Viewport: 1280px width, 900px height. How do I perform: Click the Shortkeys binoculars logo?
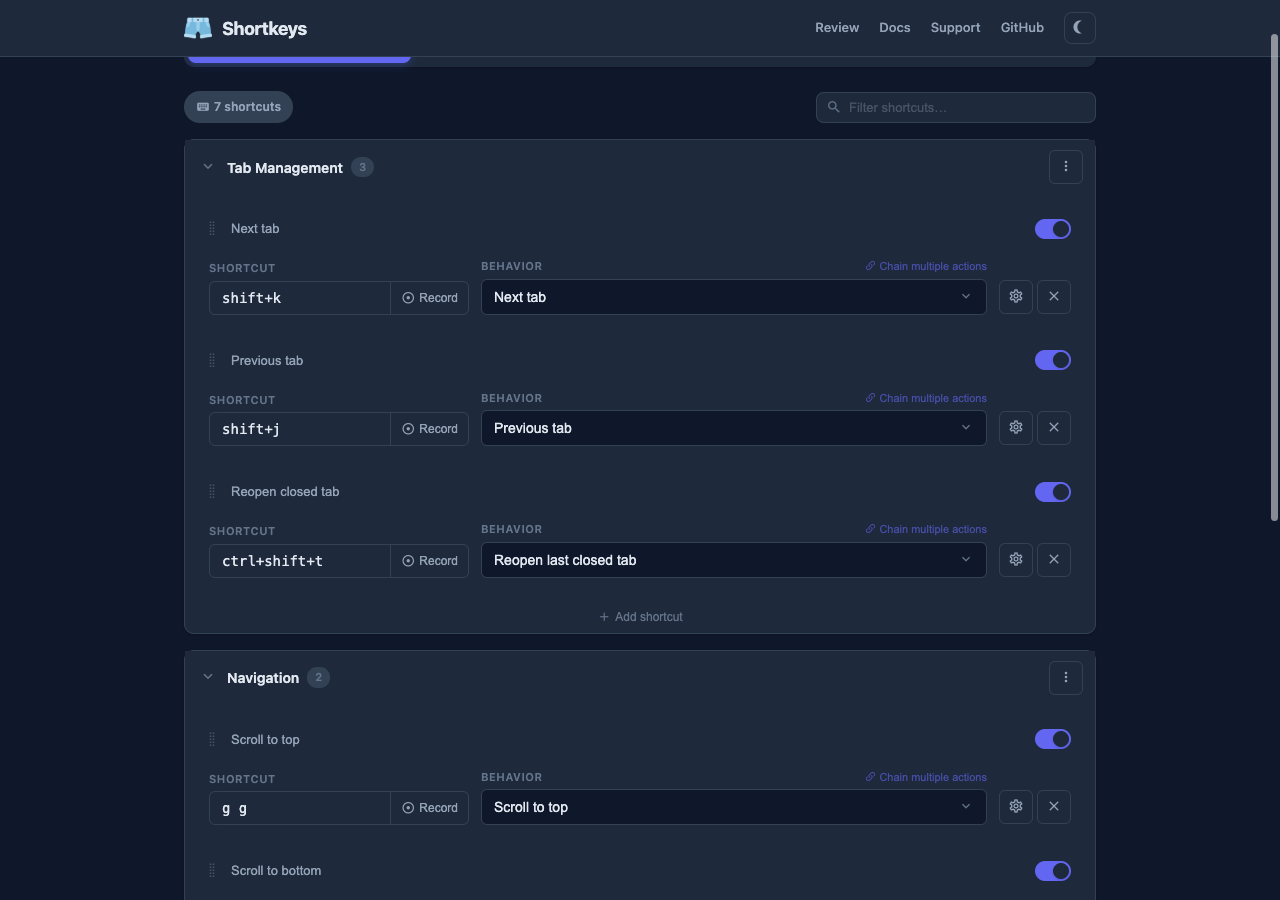tap(198, 27)
